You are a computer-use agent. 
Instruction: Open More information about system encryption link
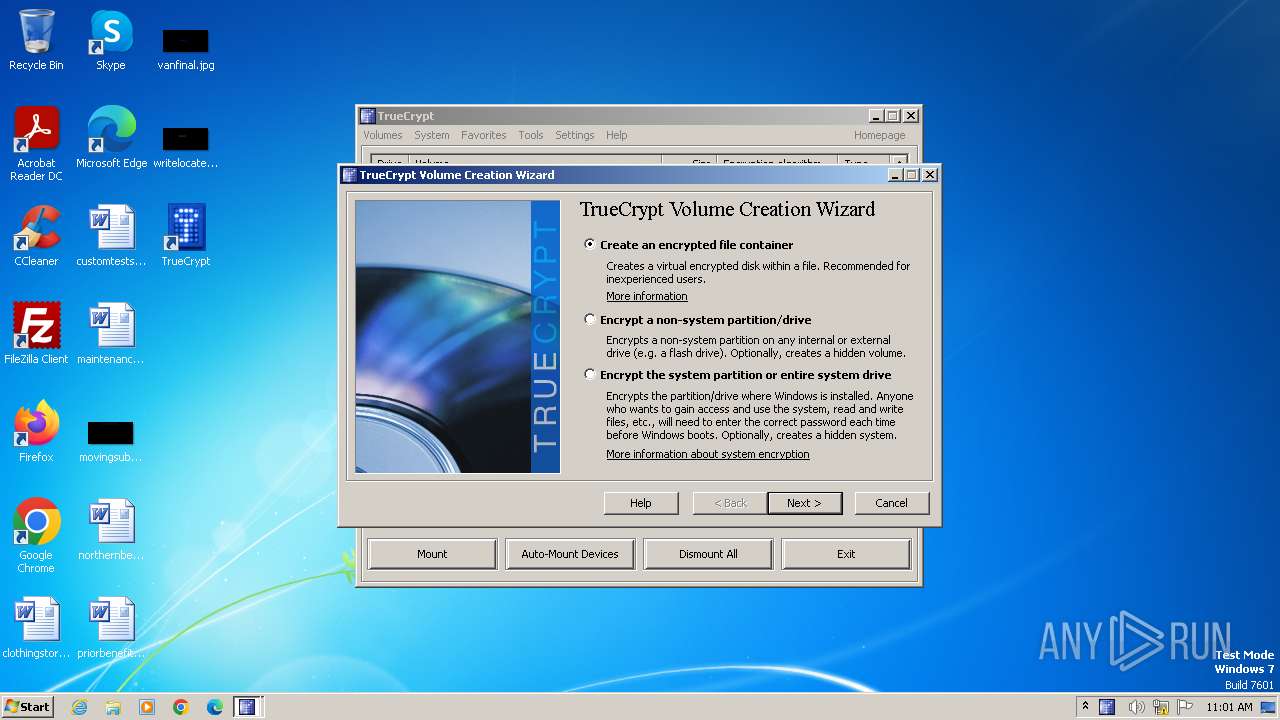point(708,454)
